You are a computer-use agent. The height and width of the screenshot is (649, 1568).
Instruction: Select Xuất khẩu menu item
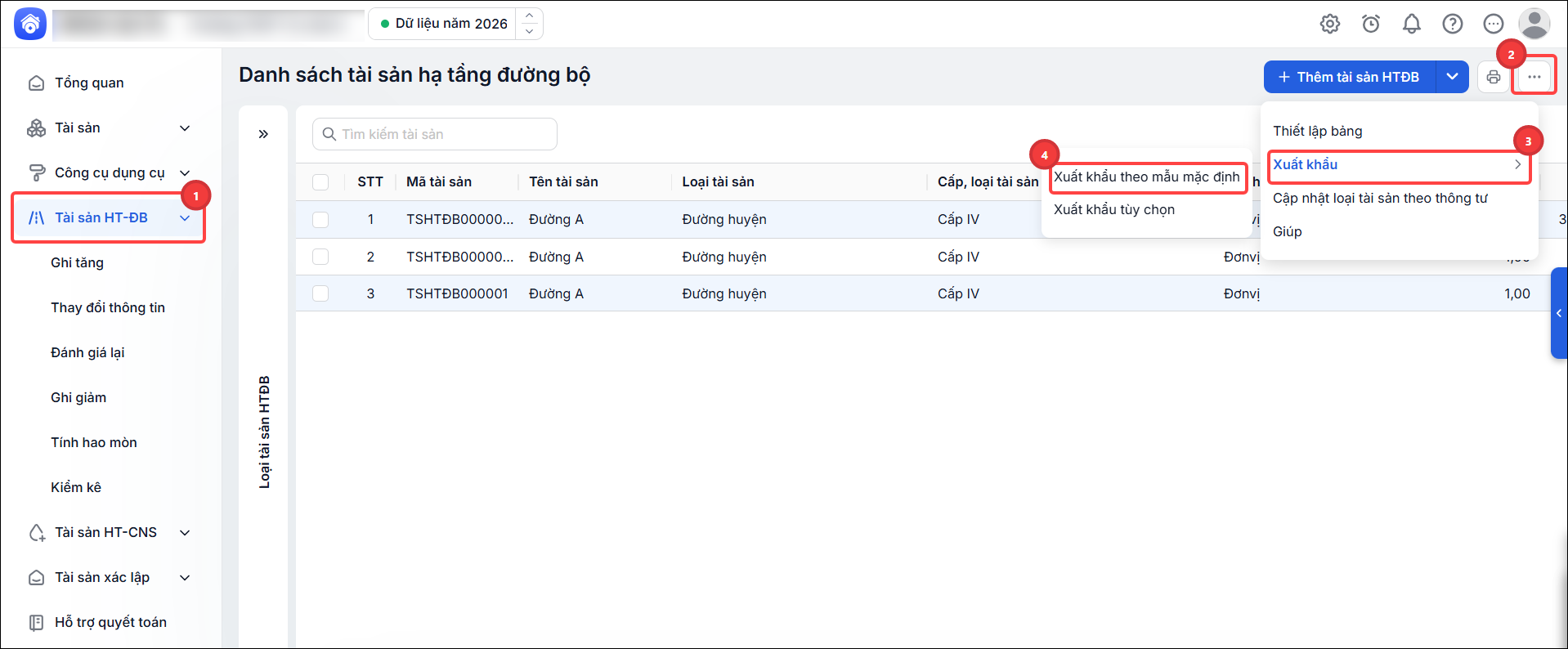point(1399,164)
